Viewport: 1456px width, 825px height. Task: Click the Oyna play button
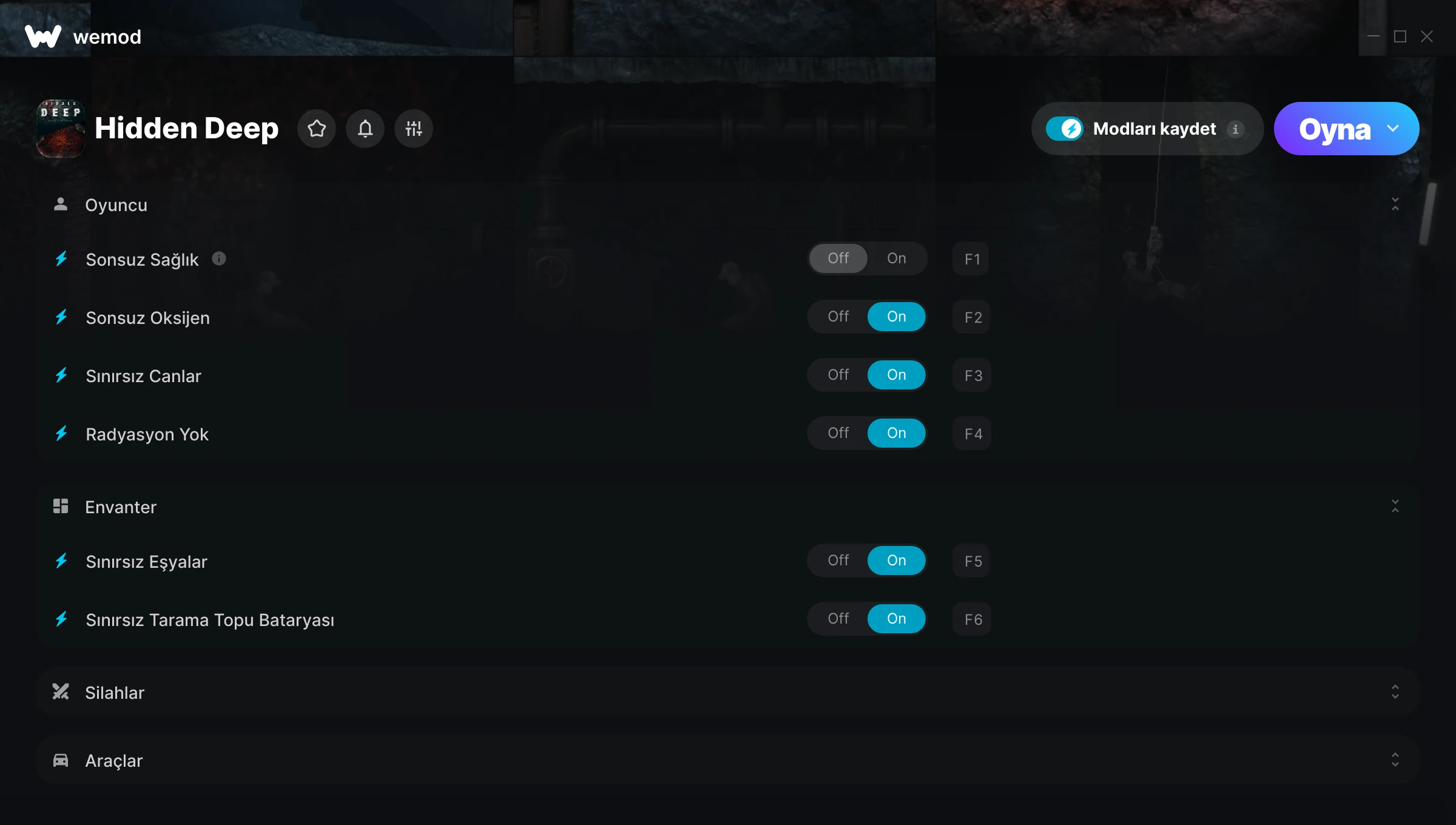tap(1335, 129)
